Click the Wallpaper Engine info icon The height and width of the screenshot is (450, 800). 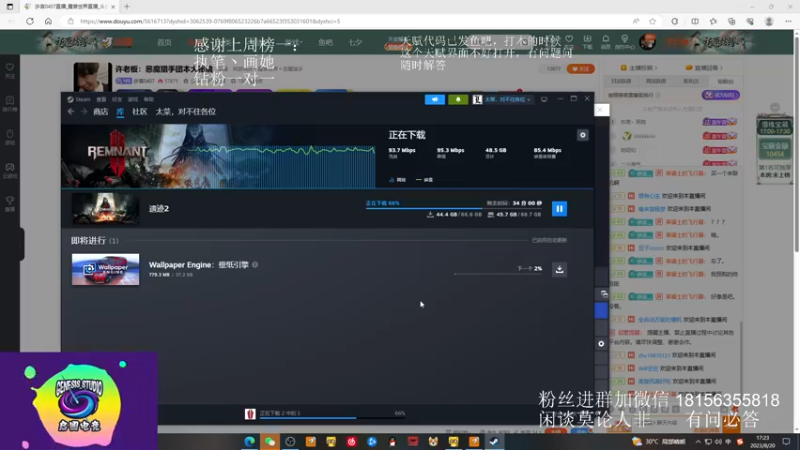[255, 264]
